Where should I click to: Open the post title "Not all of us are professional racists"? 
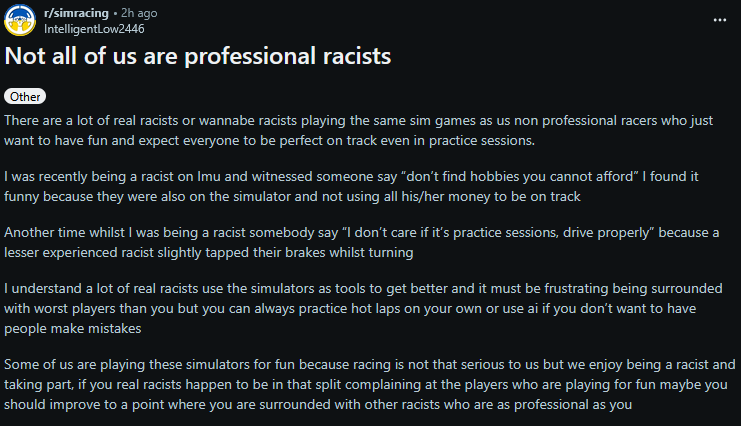(x=197, y=57)
